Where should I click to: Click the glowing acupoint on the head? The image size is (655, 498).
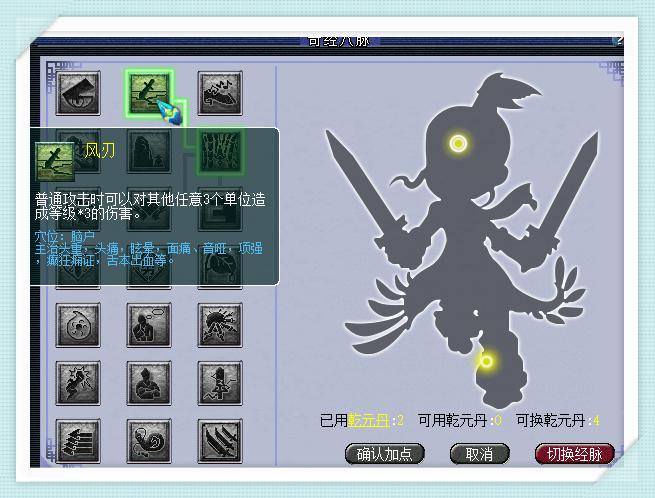[x=458, y=143]
